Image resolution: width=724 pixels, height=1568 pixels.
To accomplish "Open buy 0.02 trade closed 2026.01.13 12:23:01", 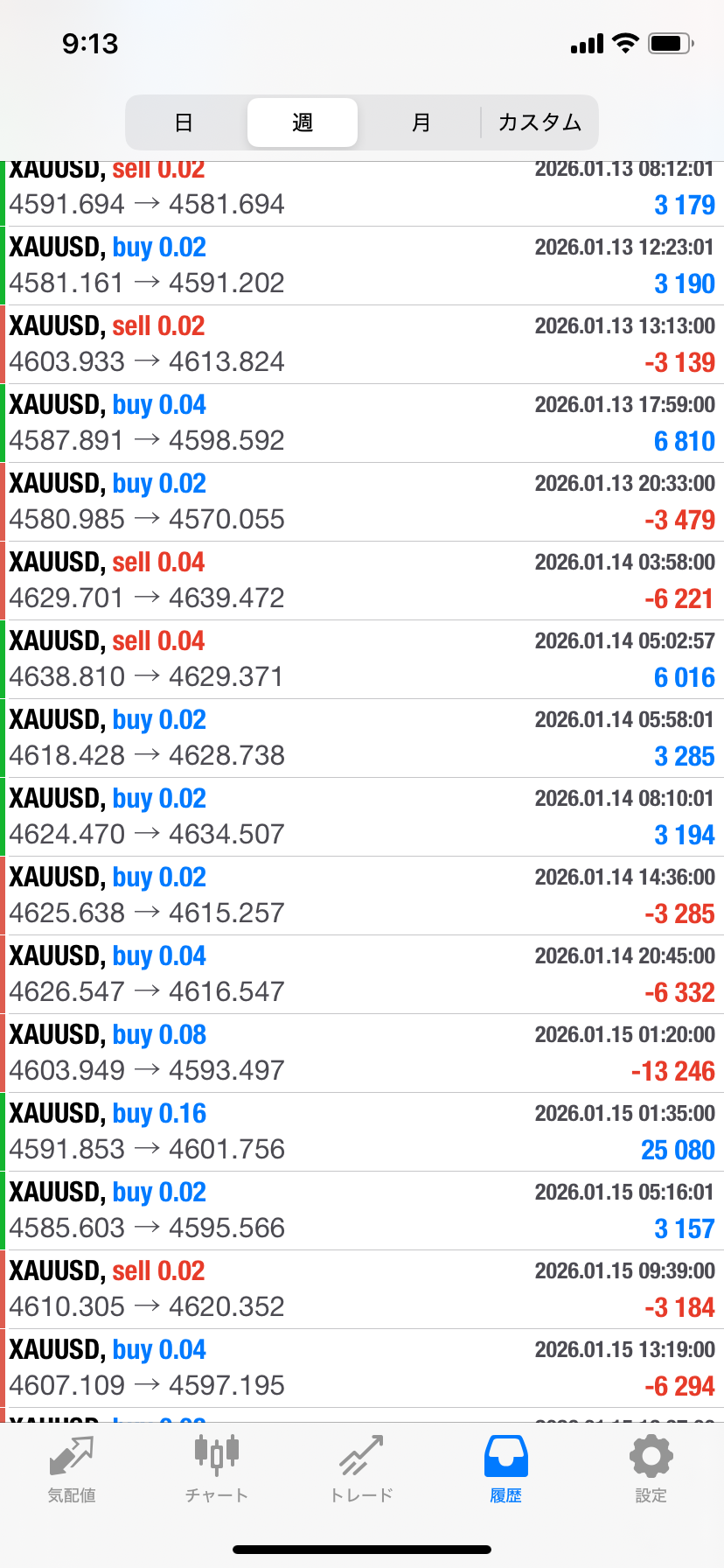I will [362, 265].
